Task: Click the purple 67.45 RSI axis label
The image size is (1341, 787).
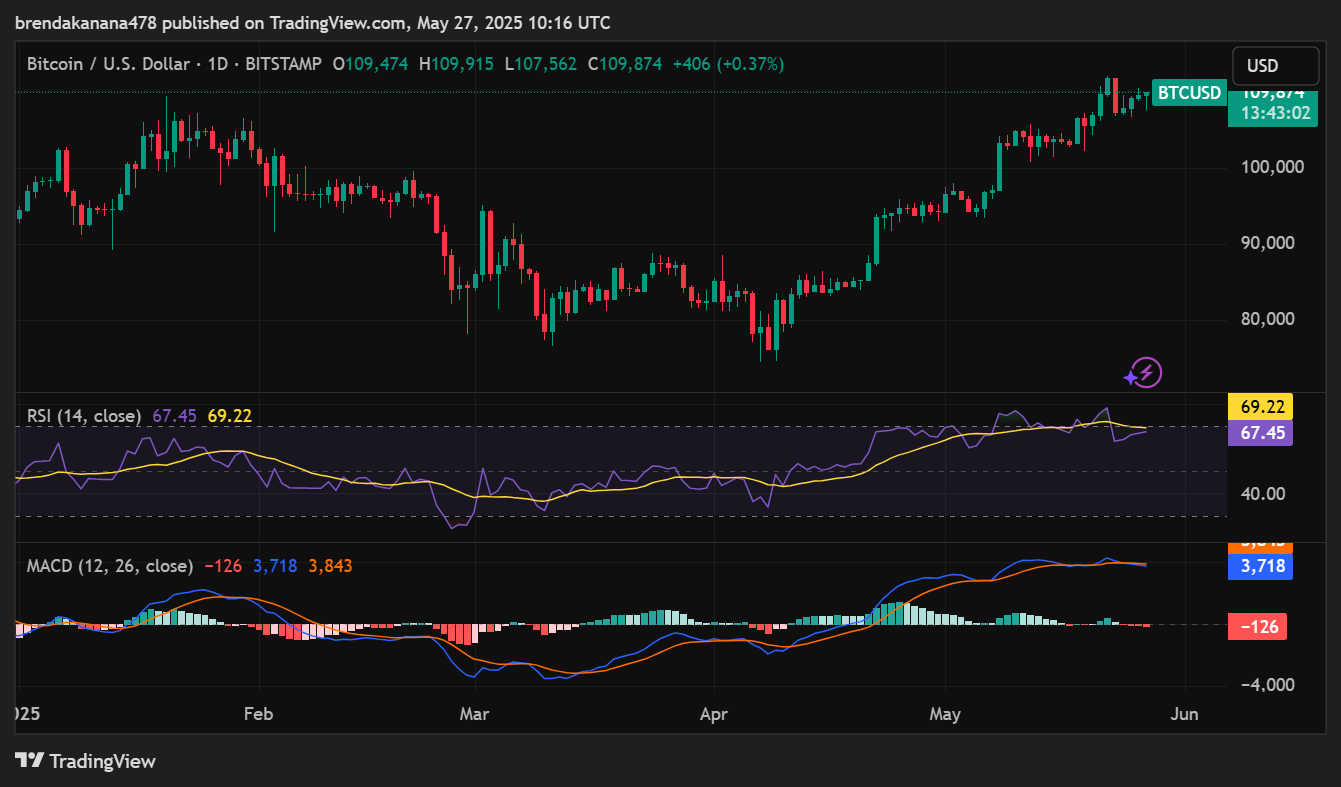Action: pyautogui.click(x=1260, y=433)
